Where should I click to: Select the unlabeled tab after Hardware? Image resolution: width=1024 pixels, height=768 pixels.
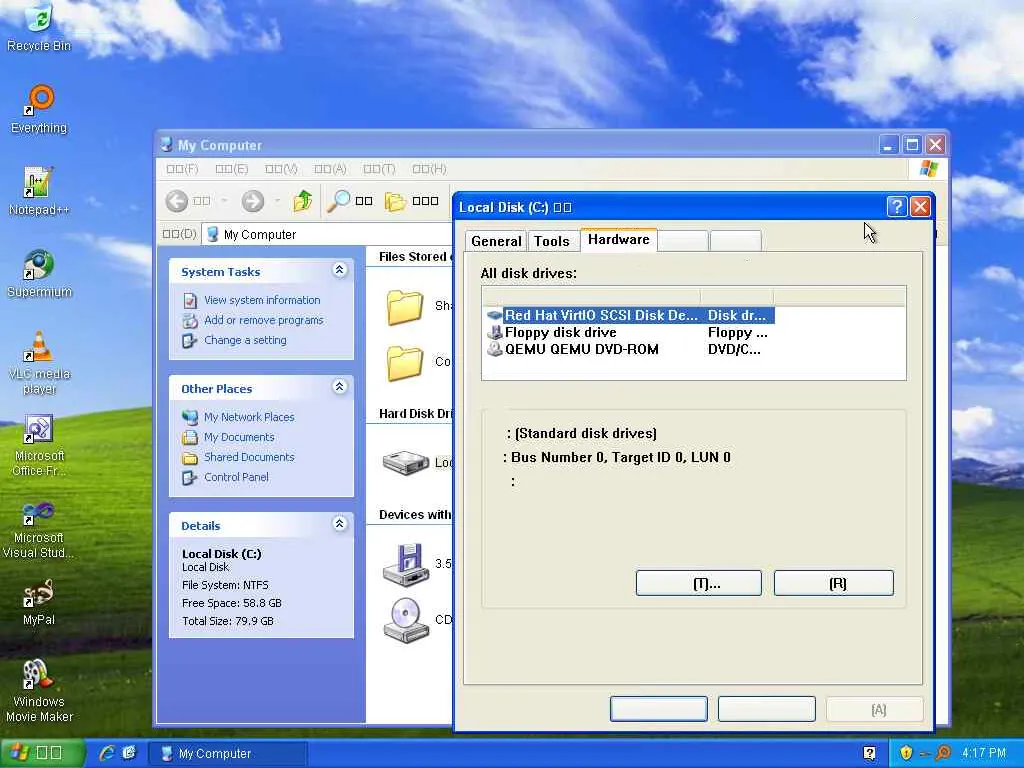[x=683, y=241]
